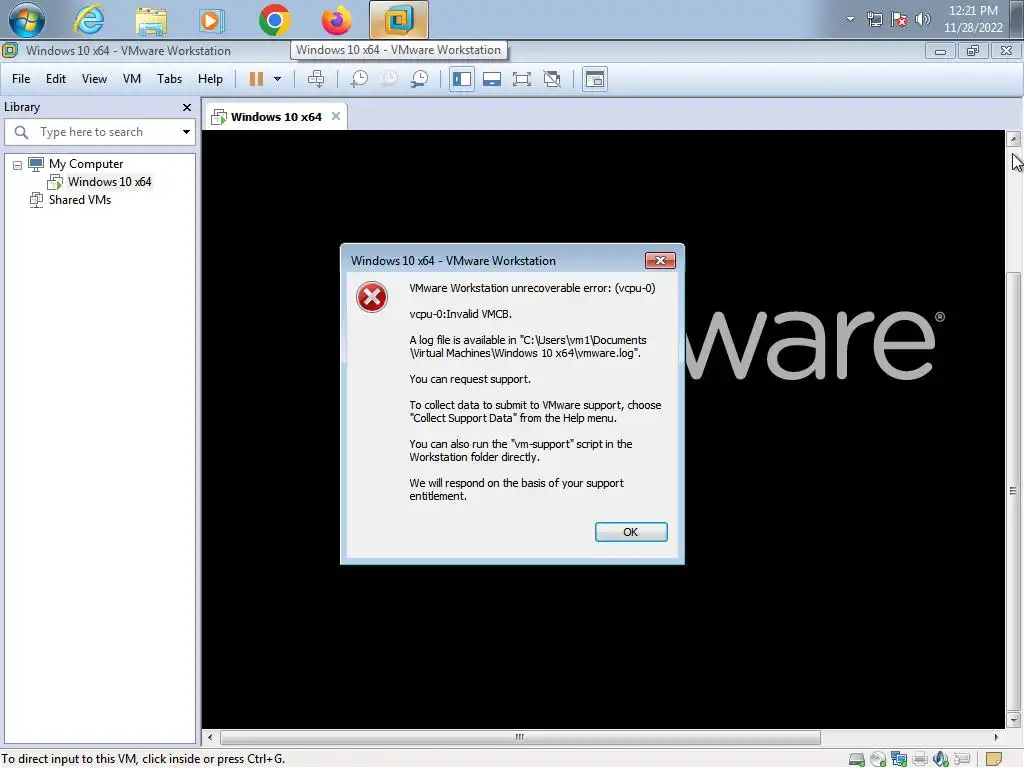Screen dimensions: 1024x768
Task: Click the Library search magnifier icon
Action: pyautogui.click(x=21, y=132)
